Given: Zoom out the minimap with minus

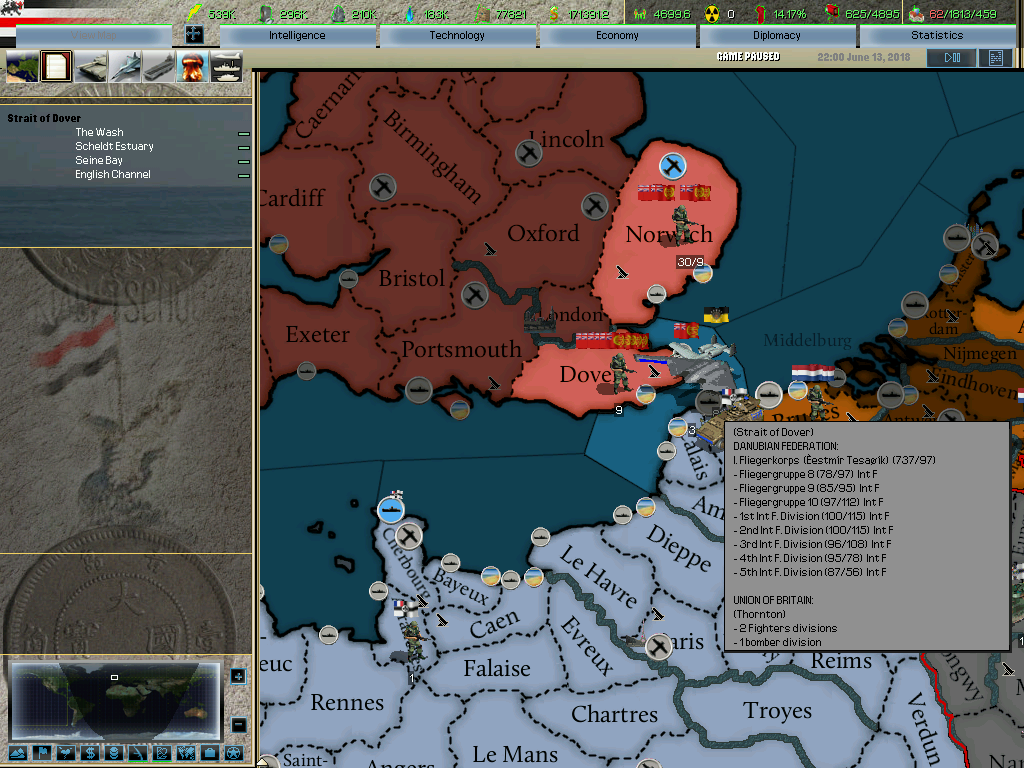Looking at the screenshot, I should coord(237,724).
